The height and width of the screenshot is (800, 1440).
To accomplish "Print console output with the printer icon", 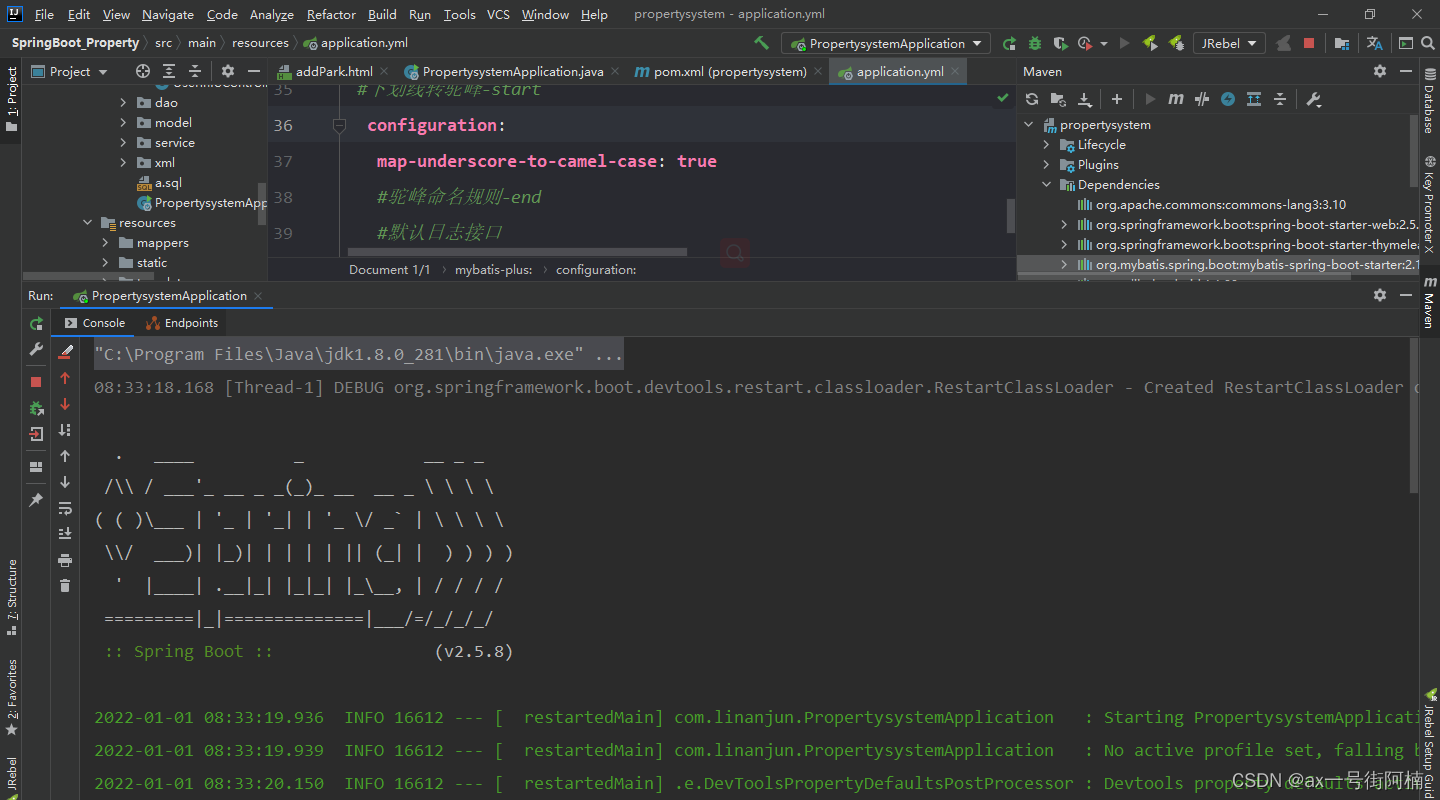I will click(65, 560).
